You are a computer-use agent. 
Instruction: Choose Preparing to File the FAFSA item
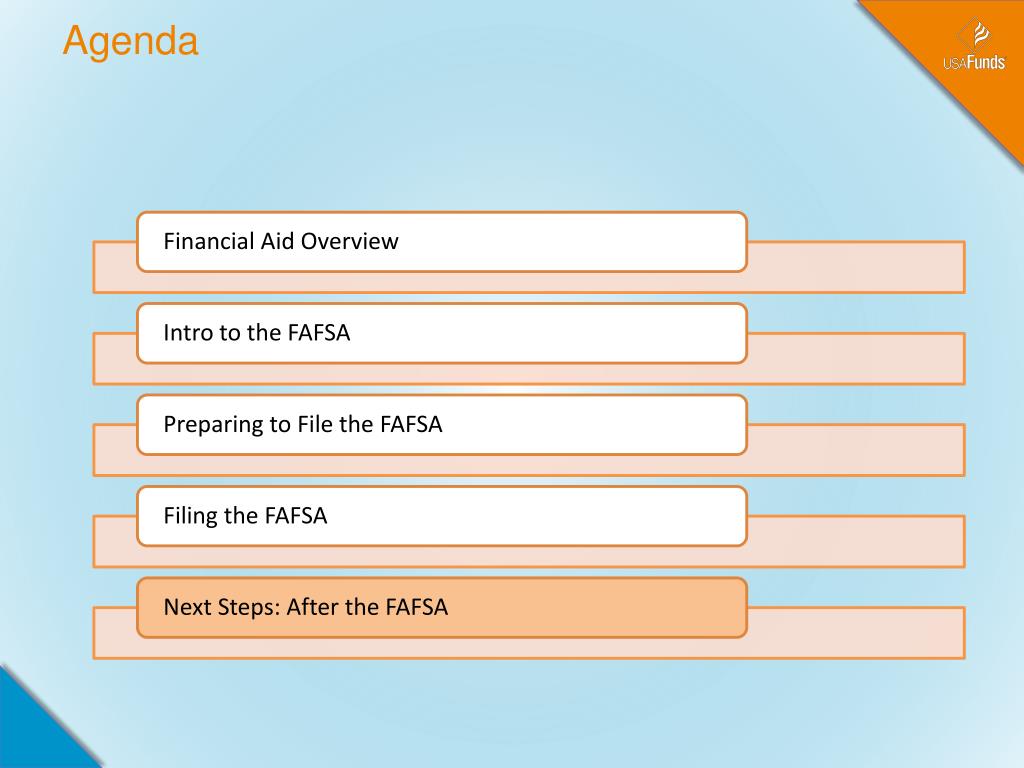click(441, 424)
